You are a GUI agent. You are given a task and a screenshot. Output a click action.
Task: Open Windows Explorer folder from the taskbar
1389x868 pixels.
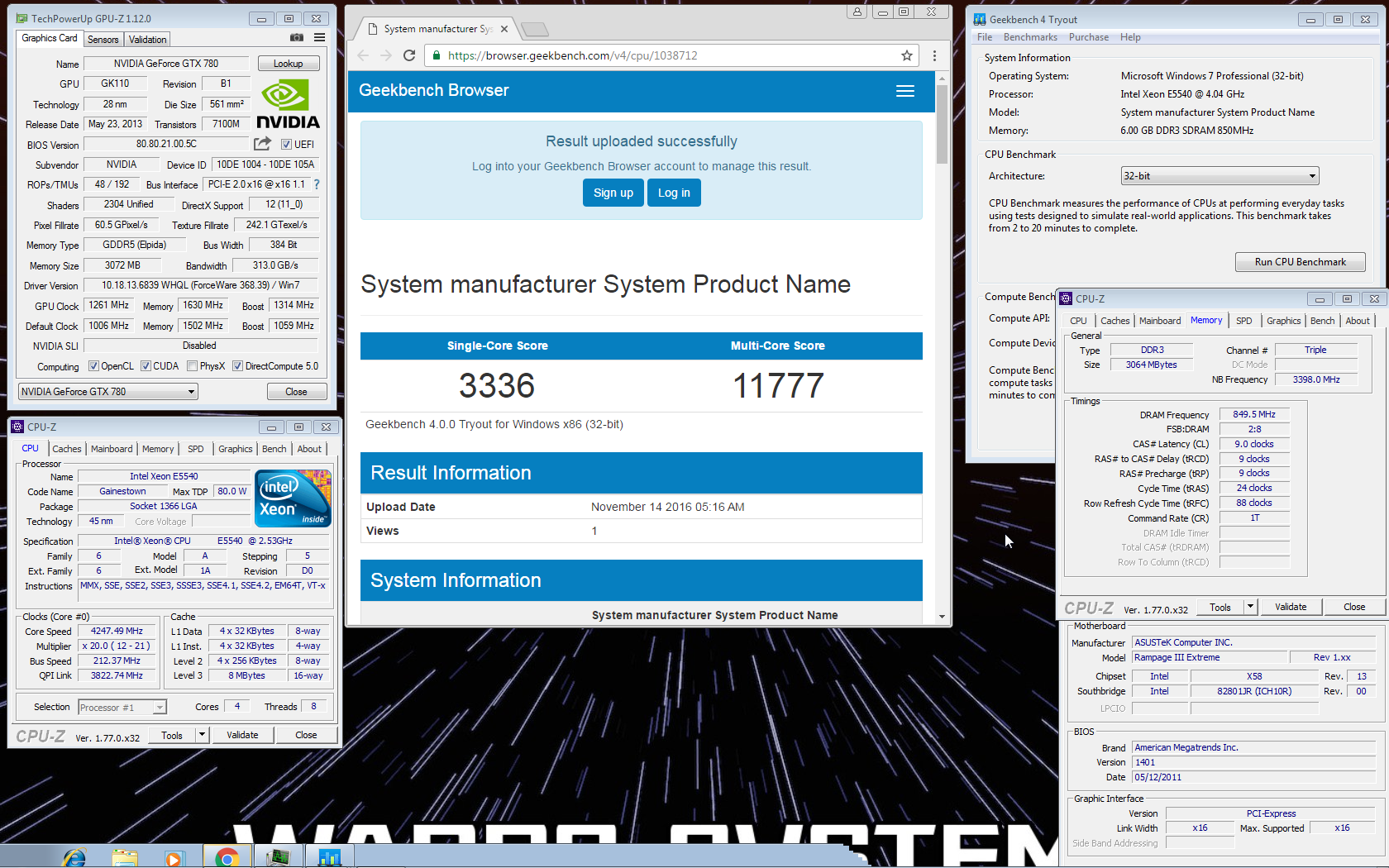pos(125,857)
